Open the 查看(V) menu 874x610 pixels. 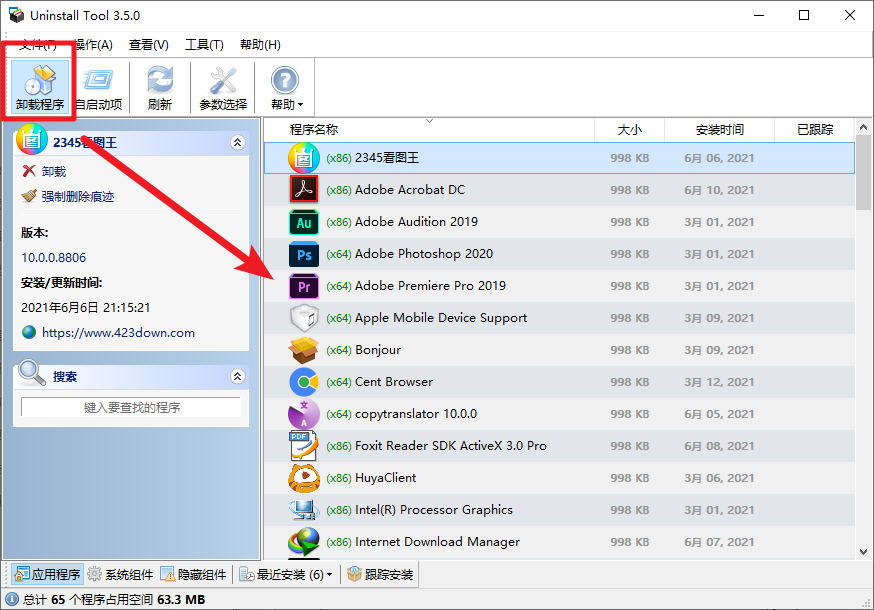coord(149,45)
